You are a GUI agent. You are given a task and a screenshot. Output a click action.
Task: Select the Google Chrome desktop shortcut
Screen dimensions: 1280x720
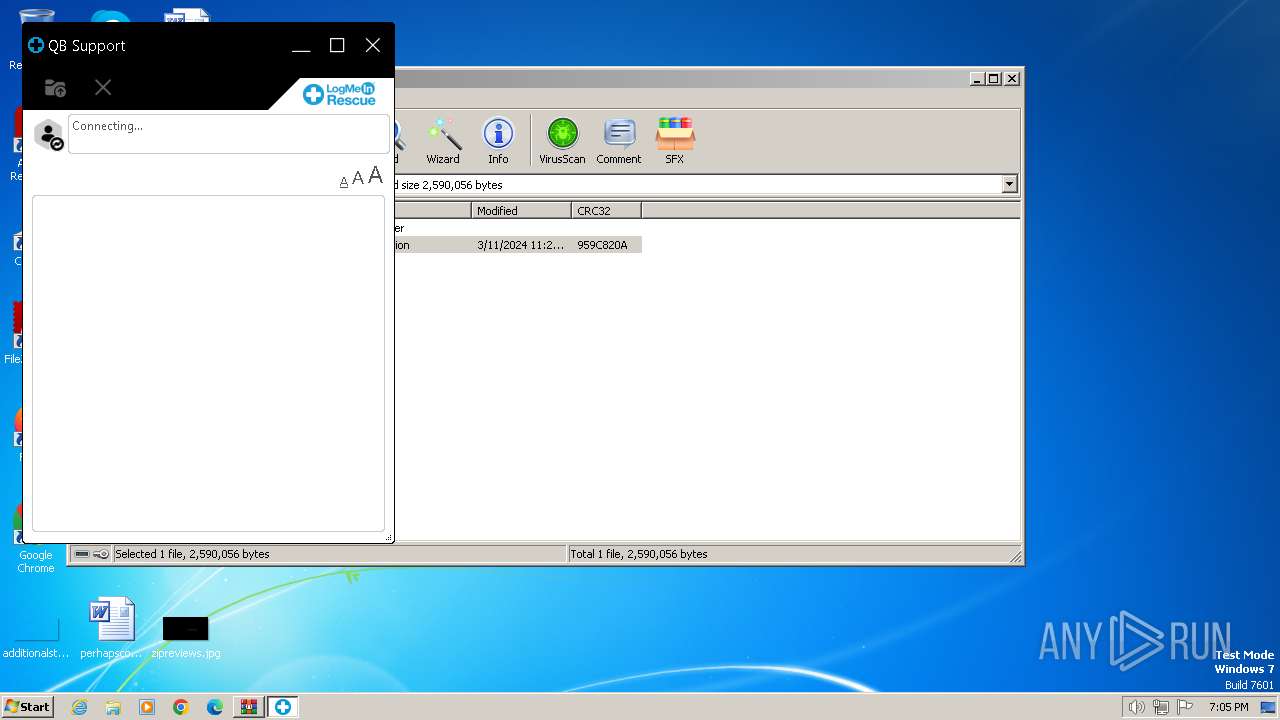coord(35,540)
